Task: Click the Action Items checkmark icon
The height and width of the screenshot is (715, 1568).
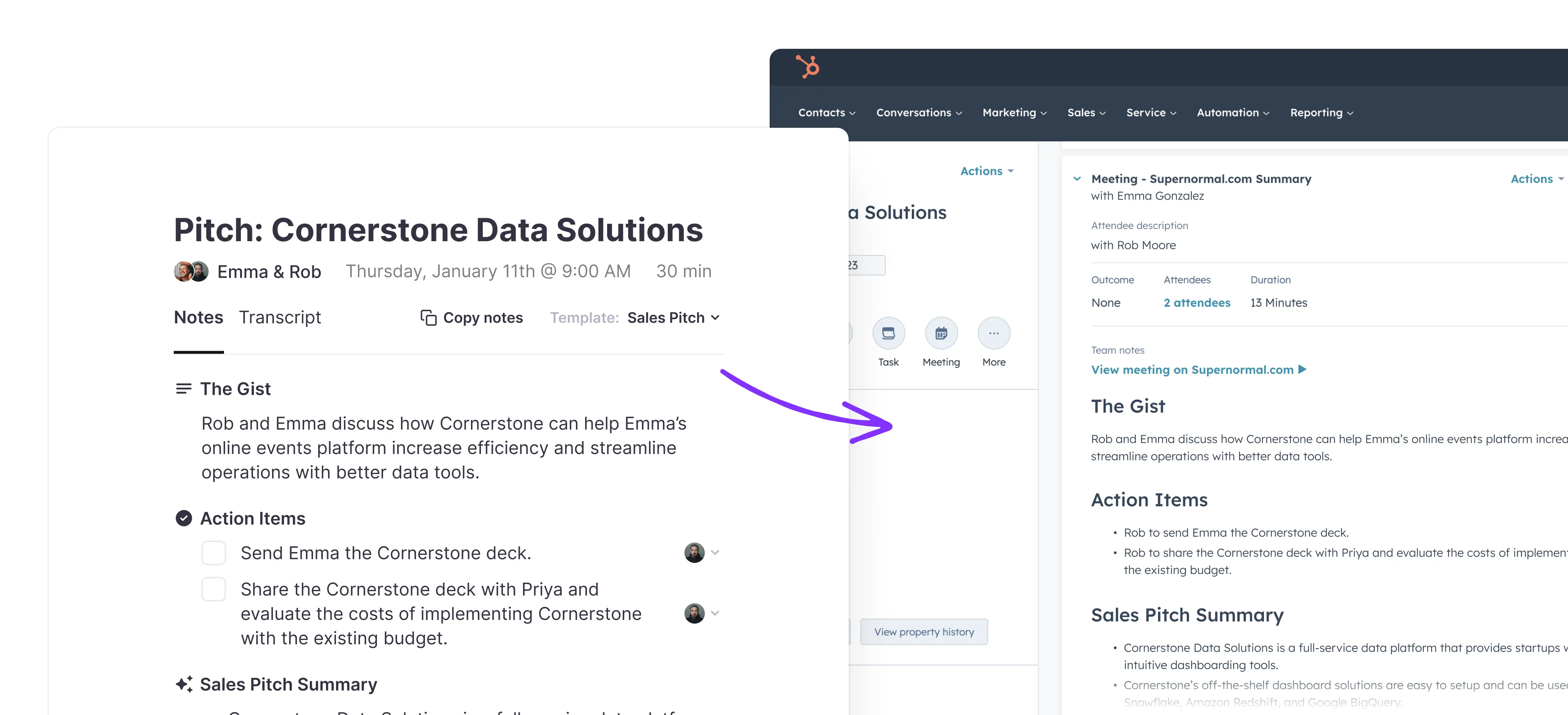Action: click(183, 518)
